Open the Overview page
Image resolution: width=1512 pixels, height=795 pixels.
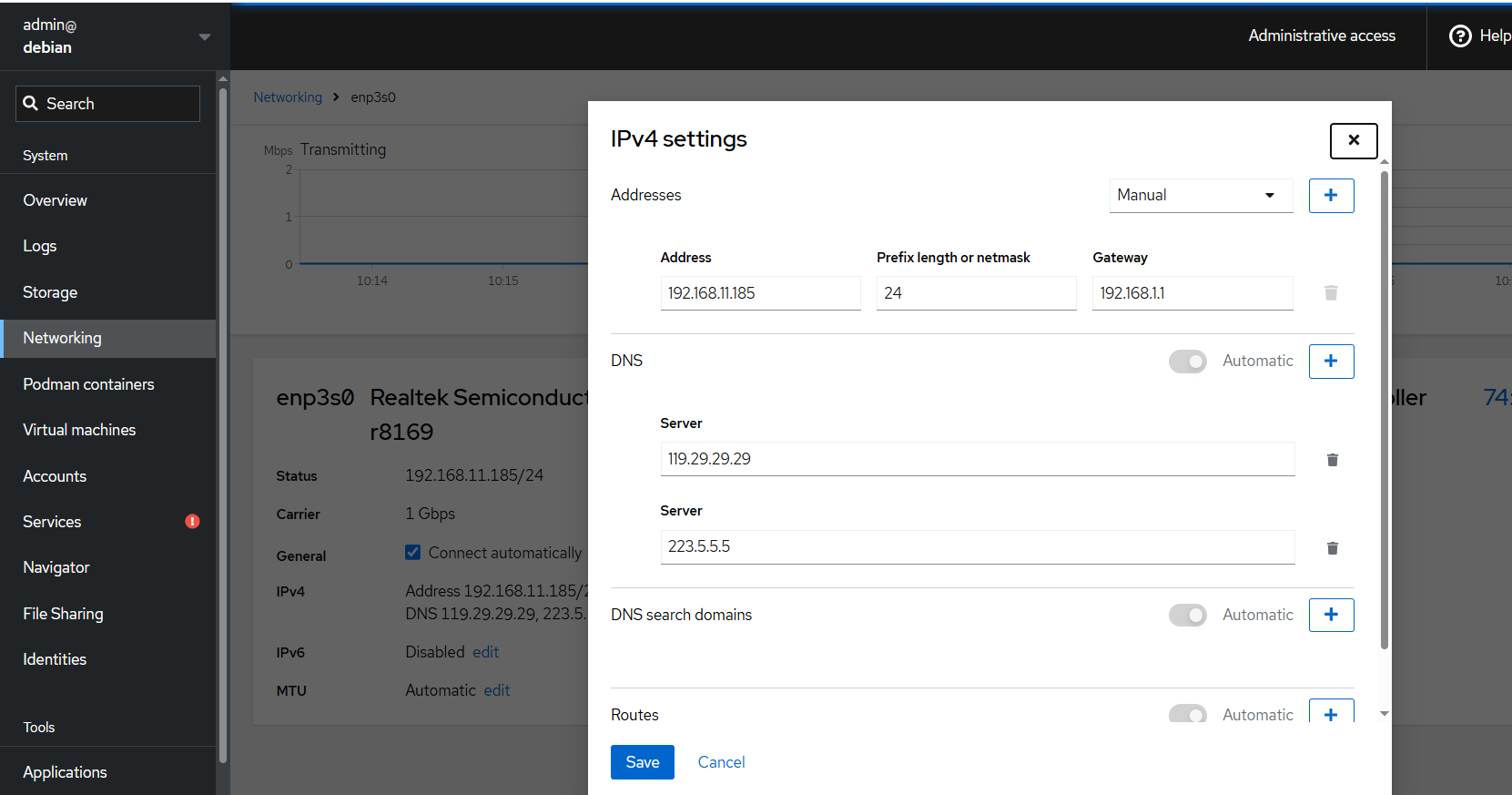108,200
